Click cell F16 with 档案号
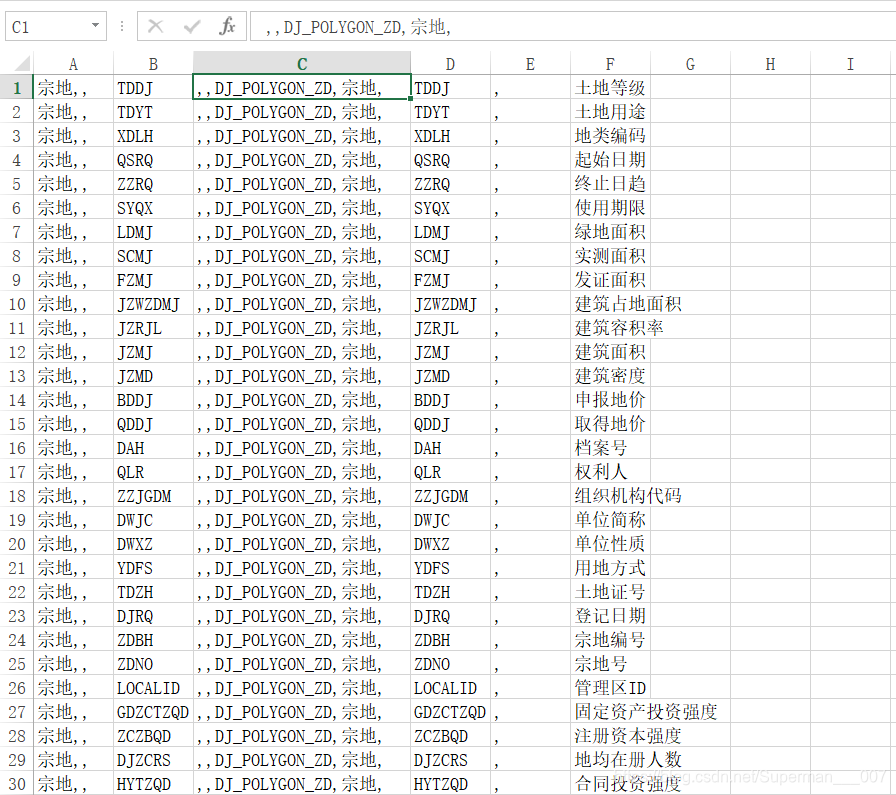The height and width of the screenshot is (795, 896). pos(610,448)
